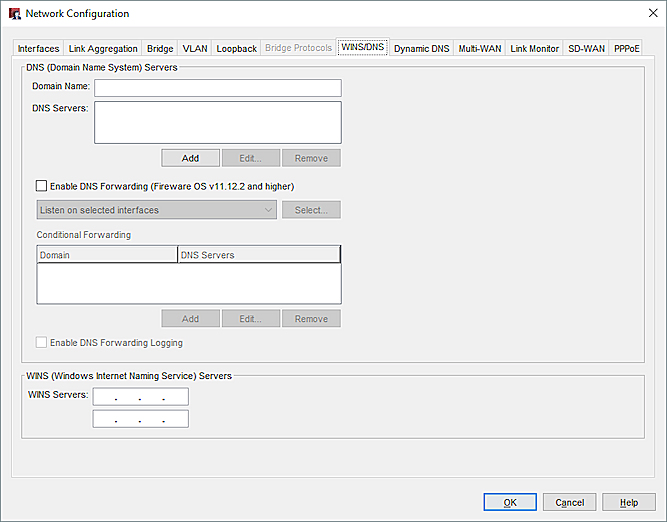The height and width of the screenshot is (522, 667).
Task: Switch to the Multi-WAN tab
Action: [x=480, y=49]
